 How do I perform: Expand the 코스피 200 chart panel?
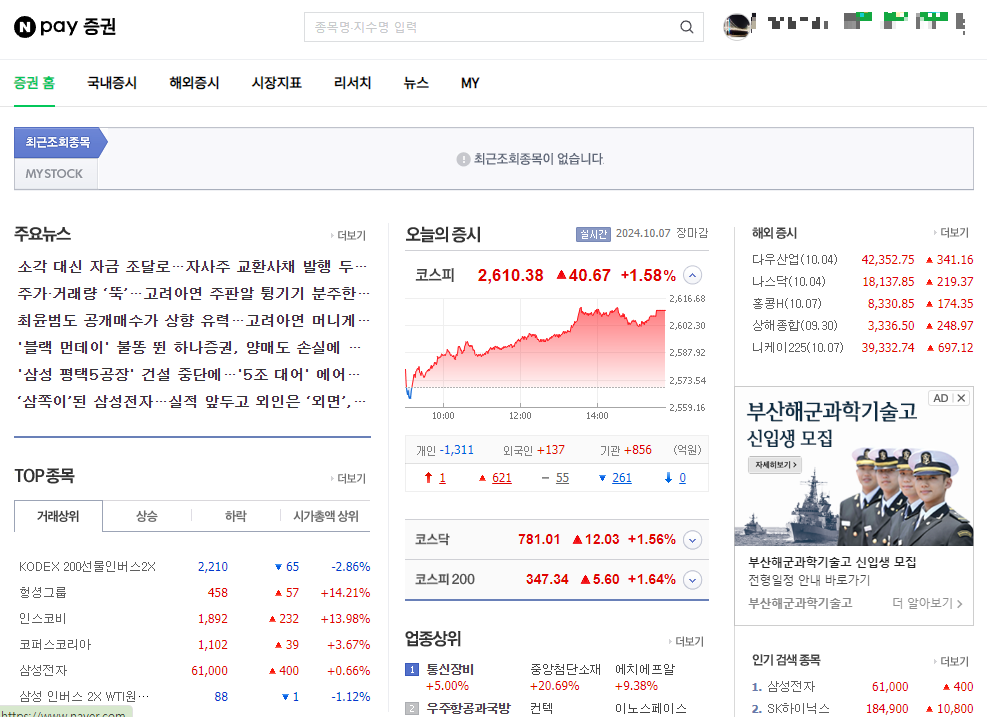[x=692, y=580]
